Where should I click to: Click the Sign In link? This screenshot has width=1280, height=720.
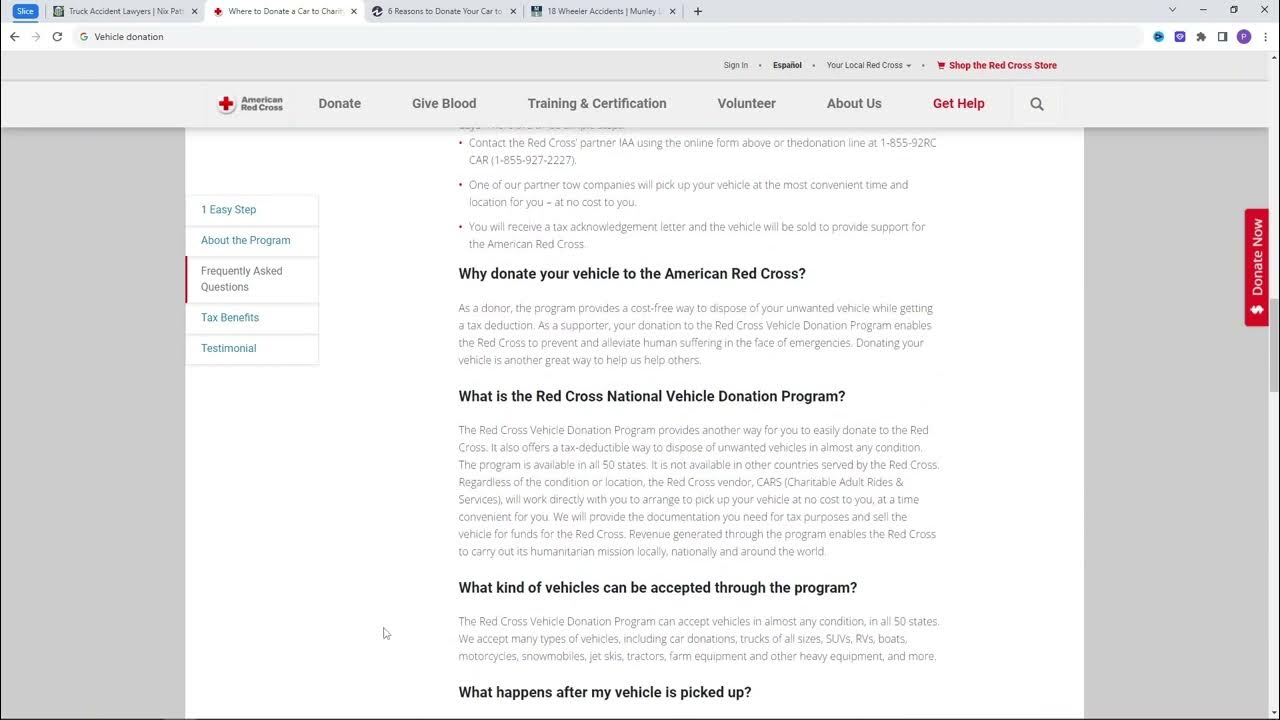(735, 66)
